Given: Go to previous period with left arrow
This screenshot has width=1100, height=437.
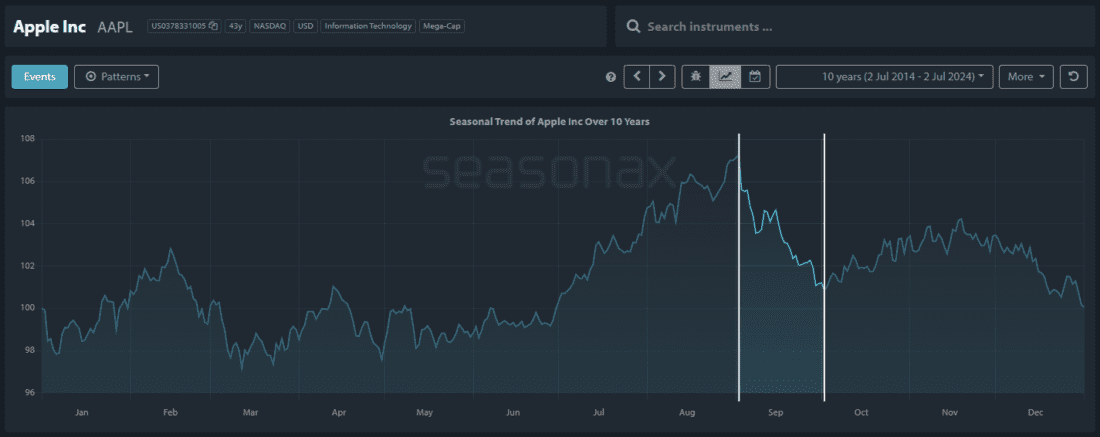Looking at the screenshot, I should tap(637, 77).
